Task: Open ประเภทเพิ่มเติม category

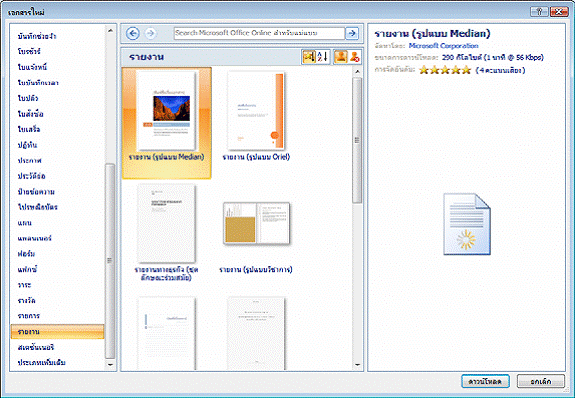Action: pyautogui.click(x=41, y=362)
